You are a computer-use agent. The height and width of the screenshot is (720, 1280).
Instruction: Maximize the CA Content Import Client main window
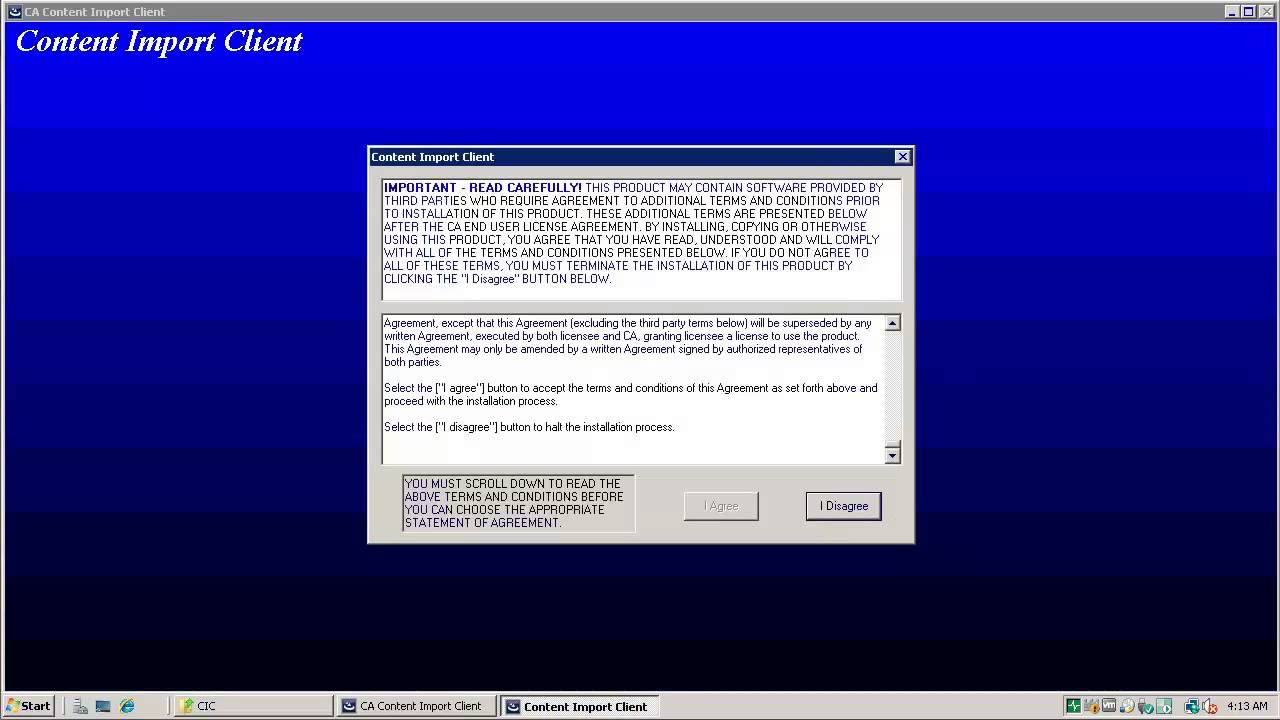[1248, 12]
